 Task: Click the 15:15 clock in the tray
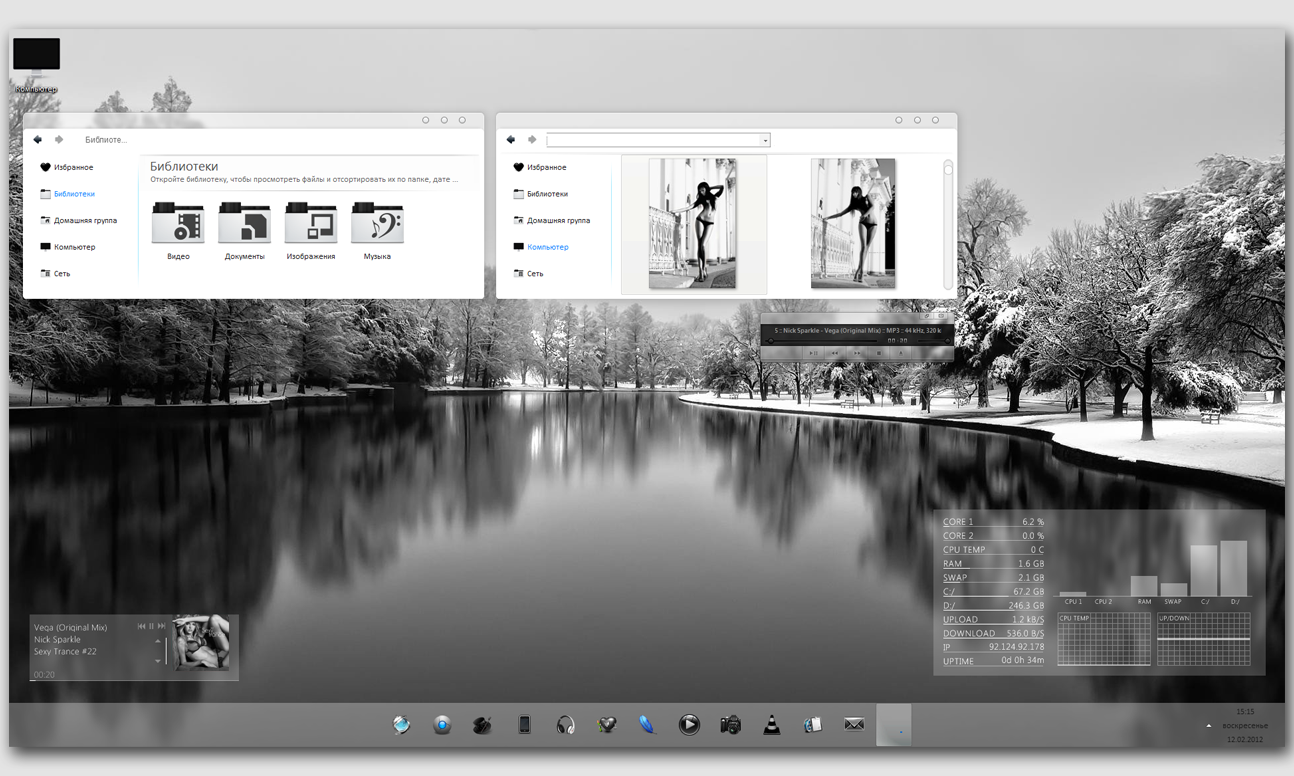point(1245,711)
